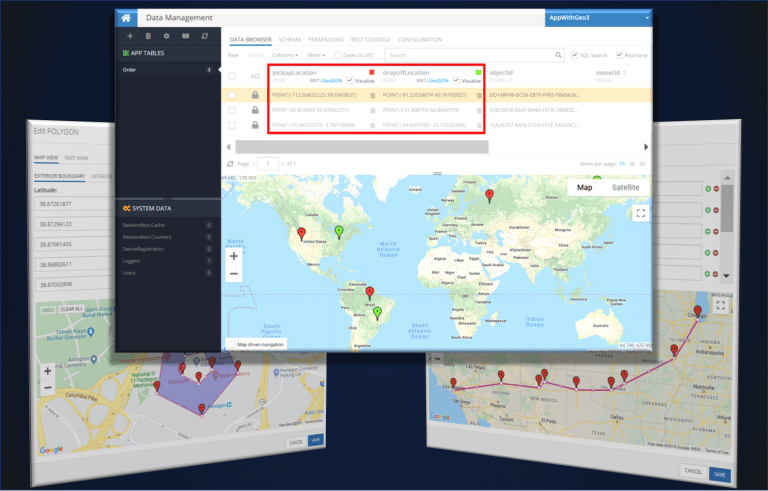
Task: Toggle the SQL Search checkbox
Action: click(575, 55)
